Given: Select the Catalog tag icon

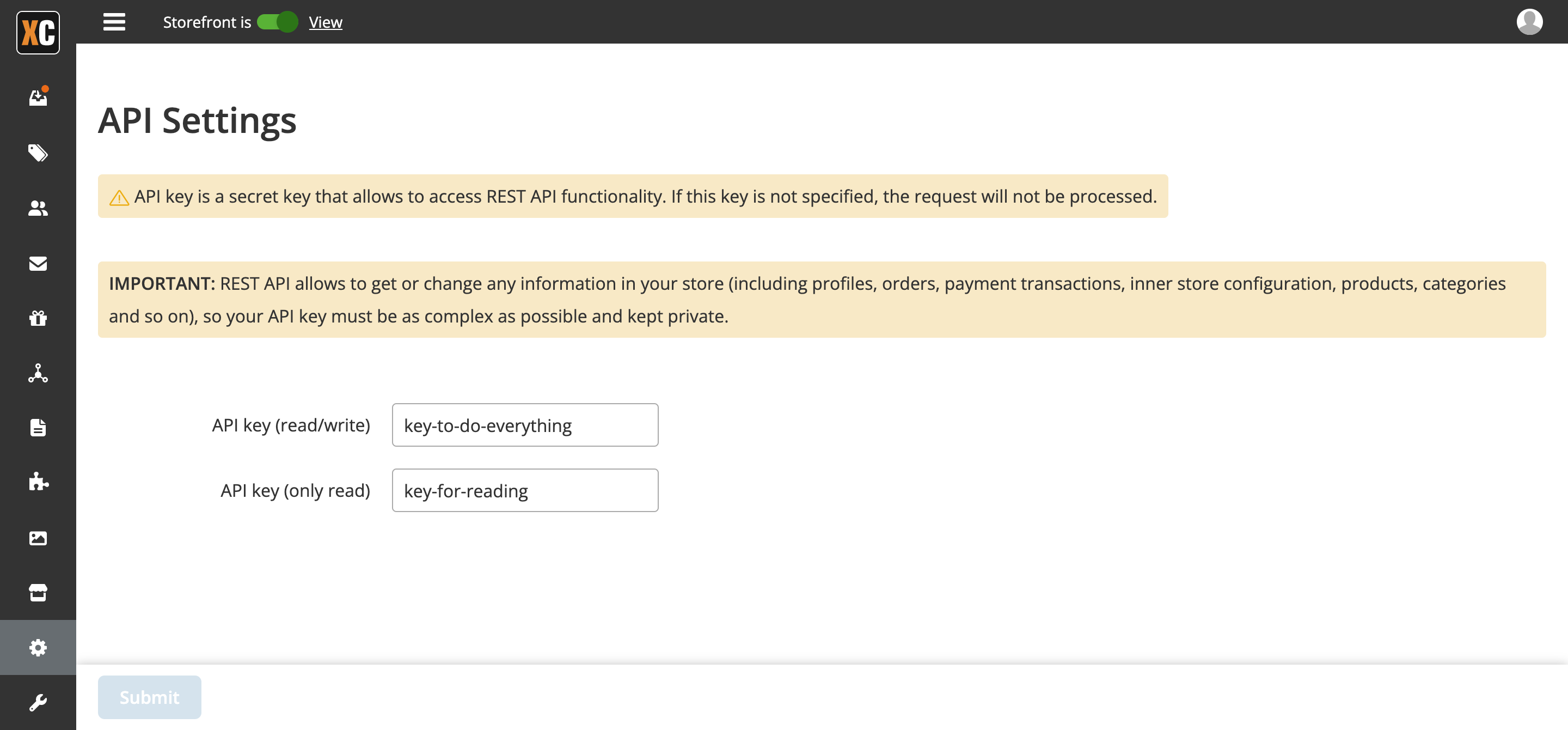Looking at the screenshot, I should (38, 154).
